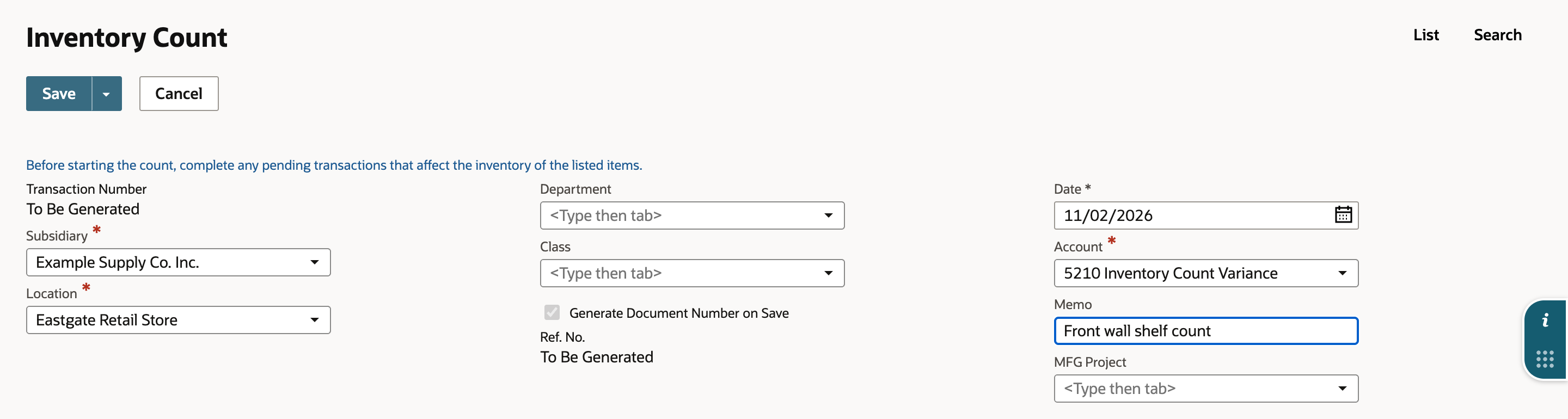The height and width of the screenshot is (419, 1568).
Task: Click the Transaction Number label
Action: [x=87, y=189]
